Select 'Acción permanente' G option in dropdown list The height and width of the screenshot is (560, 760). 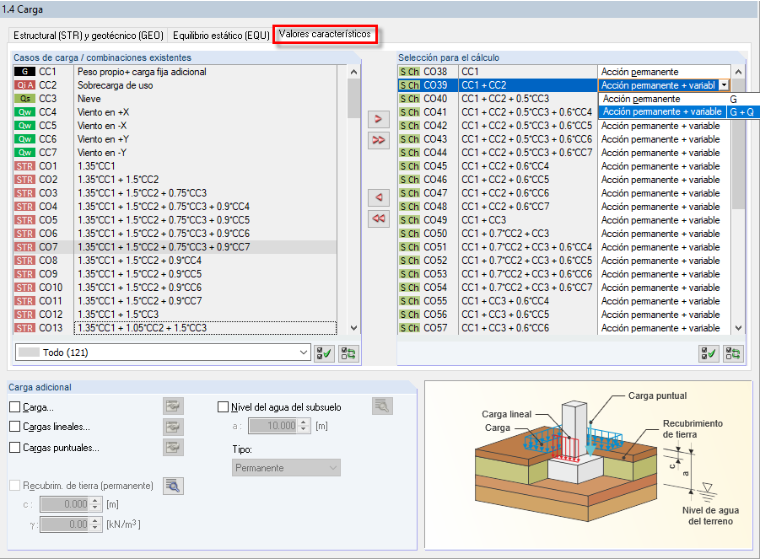pyautogui.click(x=678, y=99)
